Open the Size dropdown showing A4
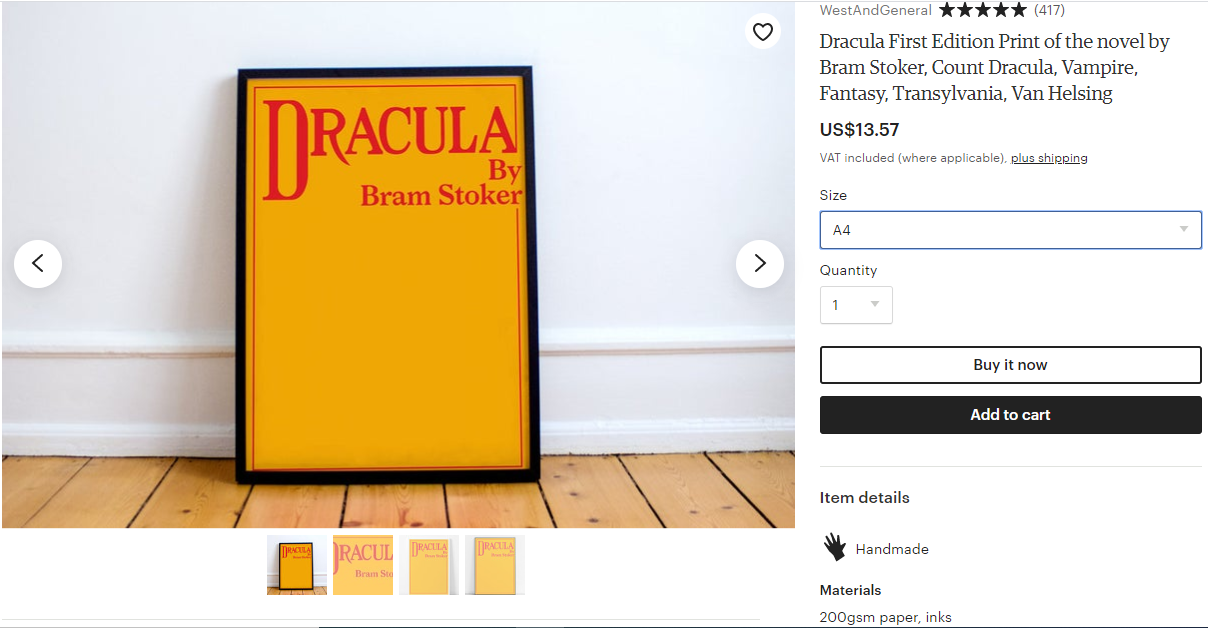The image size is (1208, 628). click(x=1011, y=230)
